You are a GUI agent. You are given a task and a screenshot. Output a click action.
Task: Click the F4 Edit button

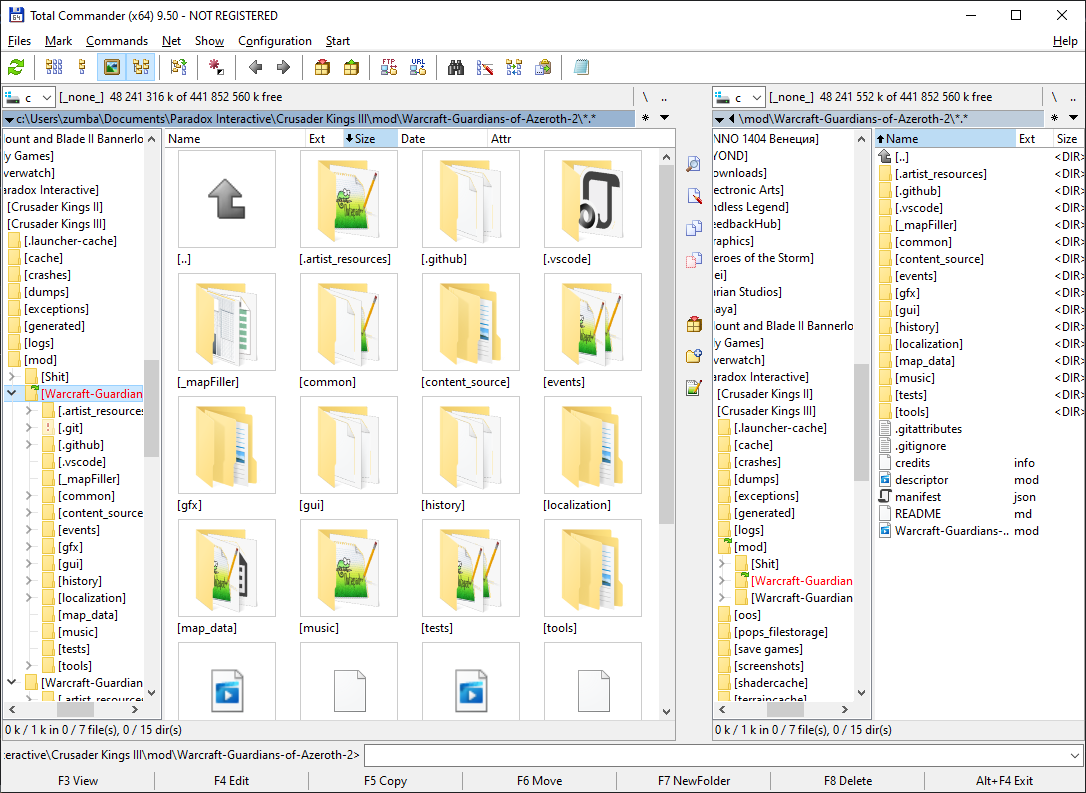point(231,781)
